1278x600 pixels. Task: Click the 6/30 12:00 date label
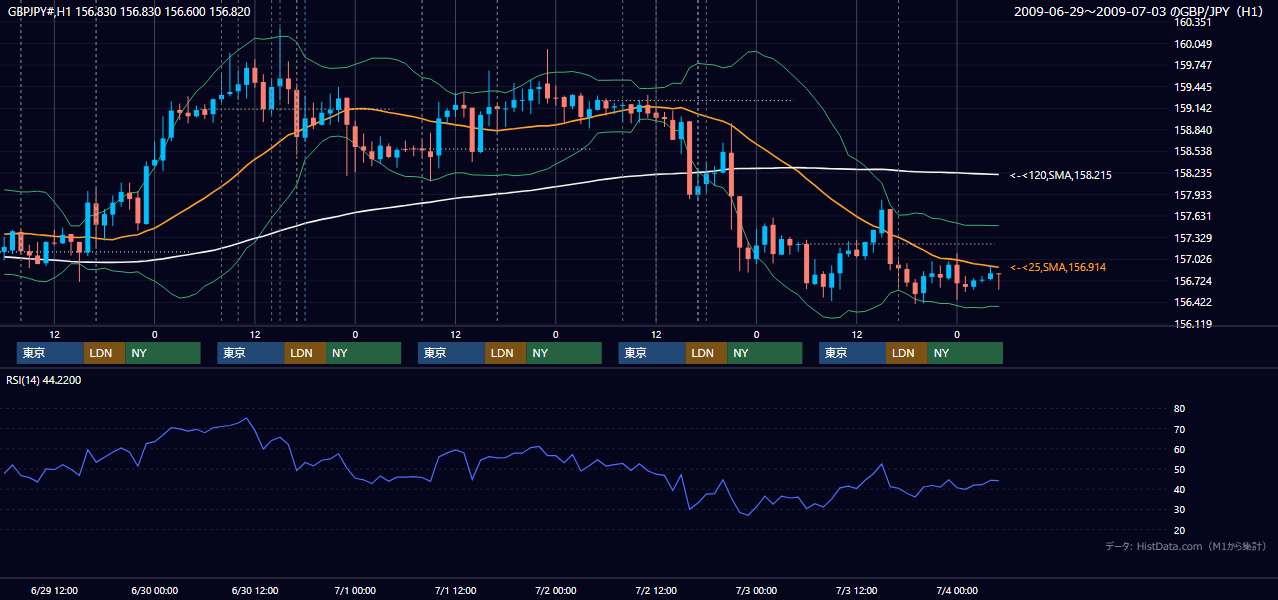coord(255,590)
